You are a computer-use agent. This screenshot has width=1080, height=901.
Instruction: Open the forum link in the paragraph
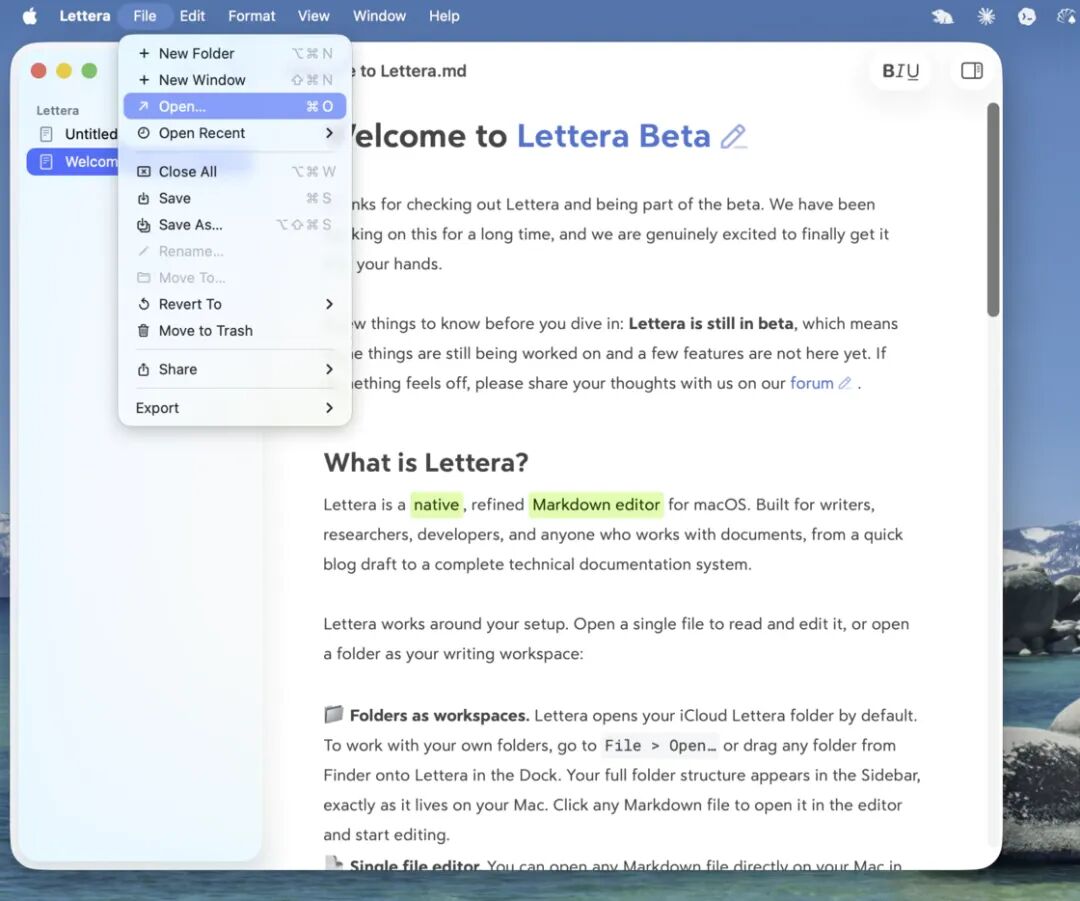coord(811,383)
